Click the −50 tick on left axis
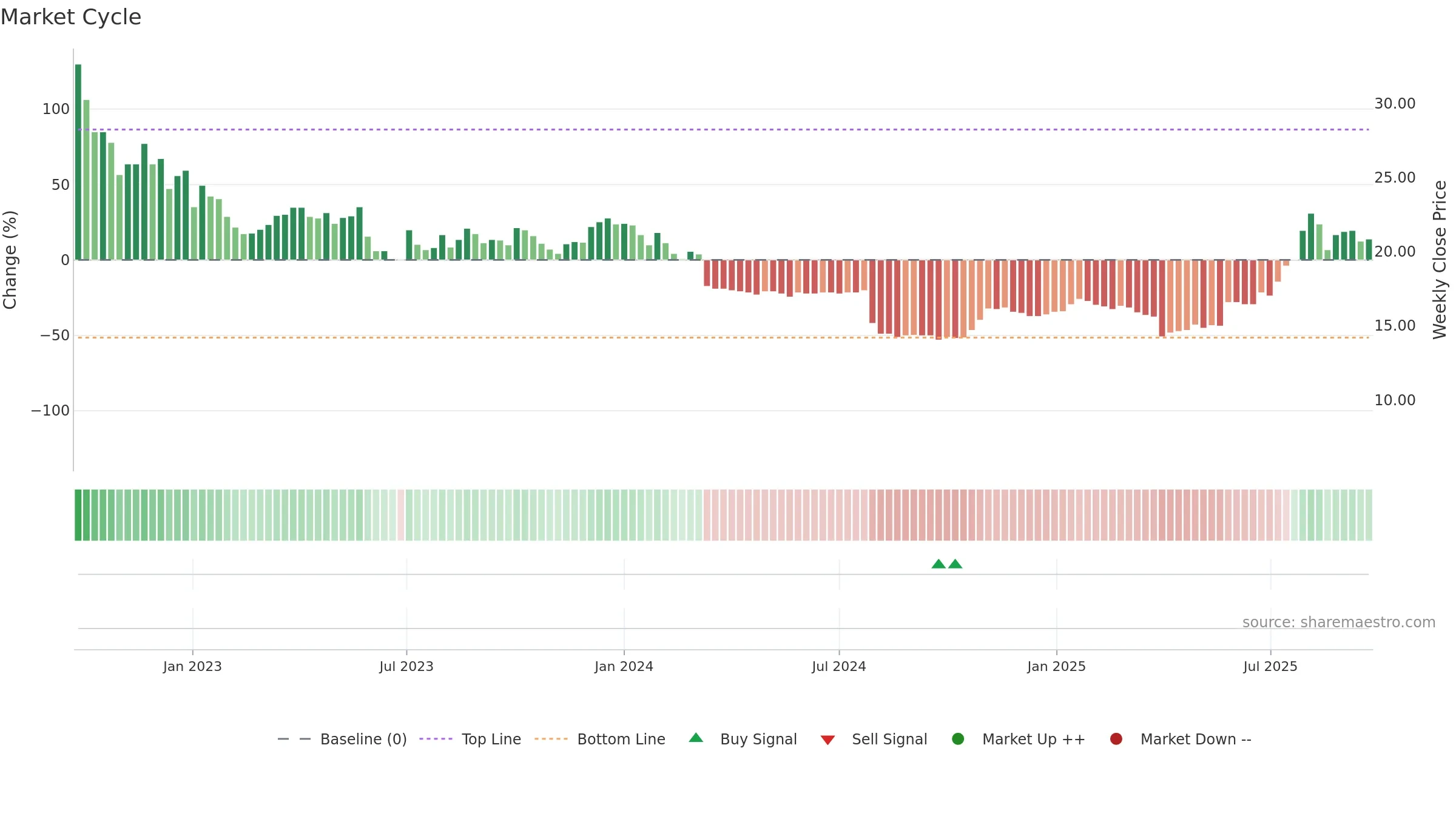Viewport: 1456px width, 819px height. coord(55,335)
